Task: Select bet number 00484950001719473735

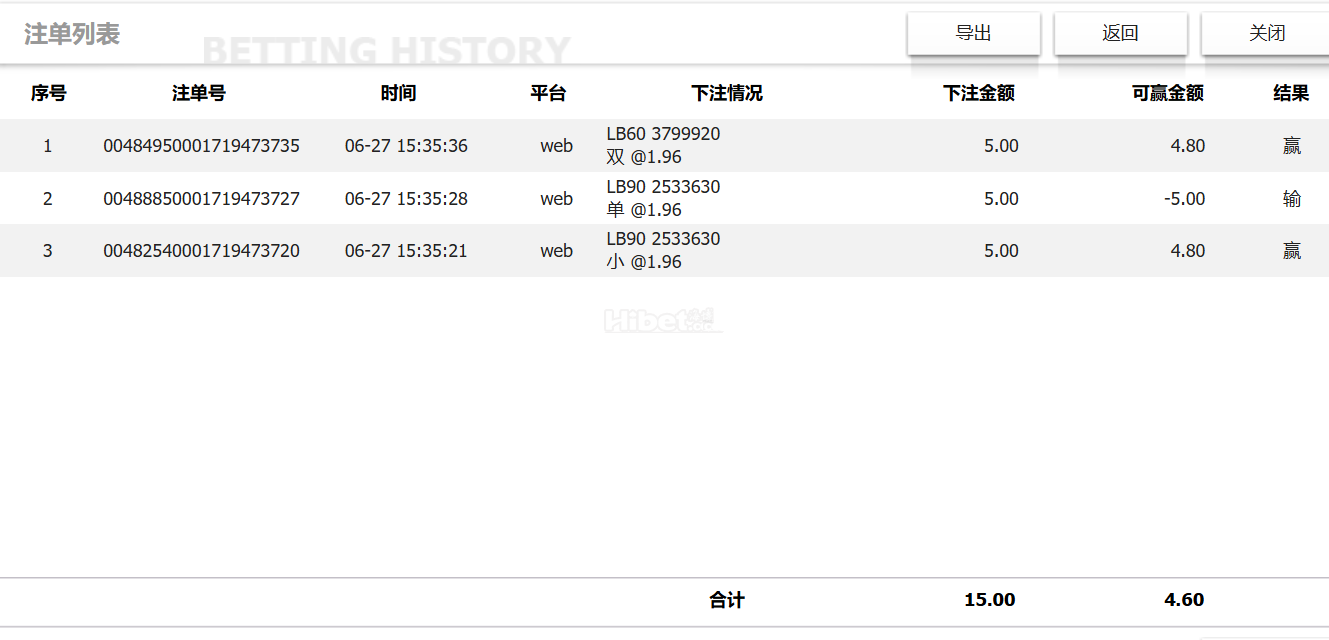Action: pyautogui.click(x=202, y=146)
